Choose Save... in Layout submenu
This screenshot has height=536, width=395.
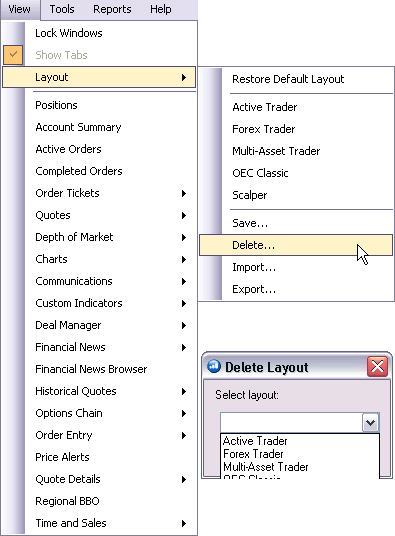pyautogui.click(x=296, y=223)
